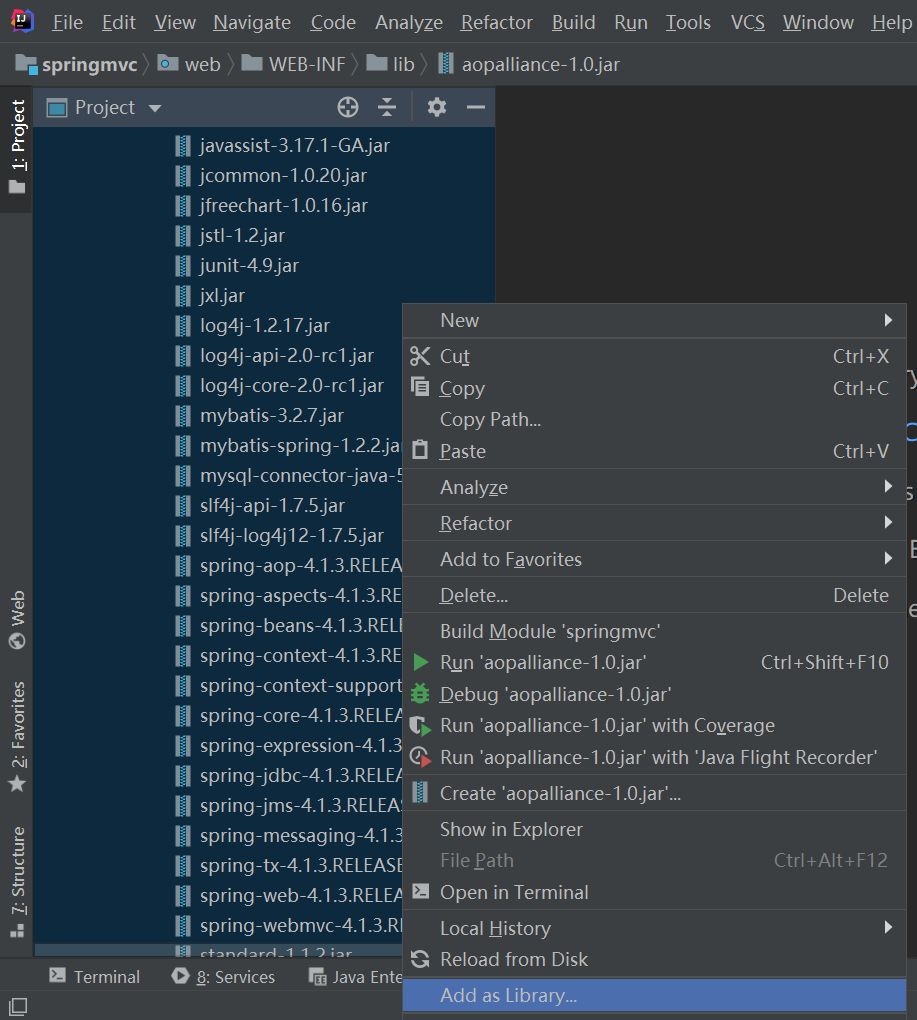
Task: Expand the Refactor submenu in context menu
Action: (x=888, y=522)
